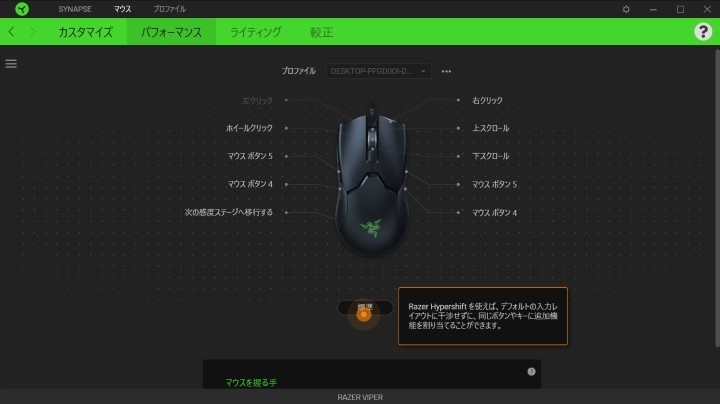
Task: Go back with the left arrow
Action: pyautogui.click(x=11, y=32)
